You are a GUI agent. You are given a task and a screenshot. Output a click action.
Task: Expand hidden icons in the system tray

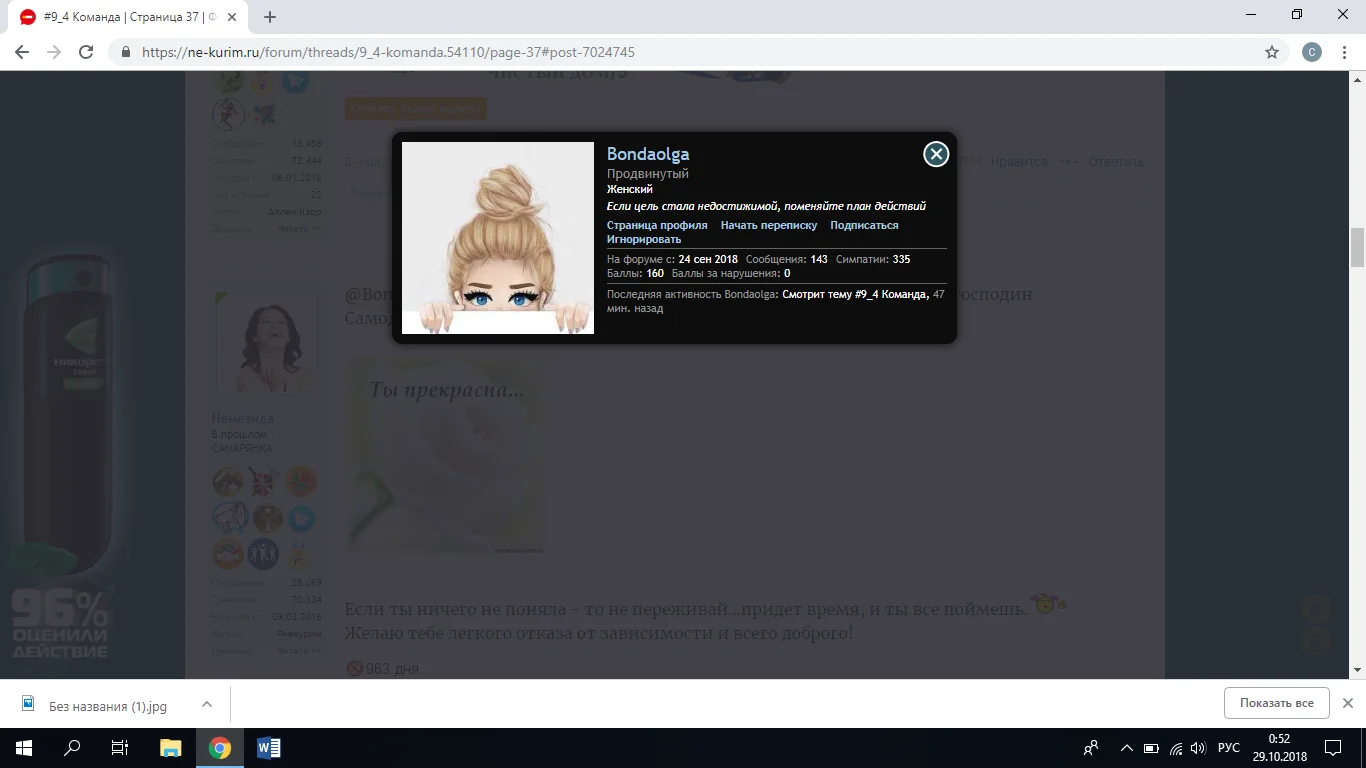point(1125,747)
